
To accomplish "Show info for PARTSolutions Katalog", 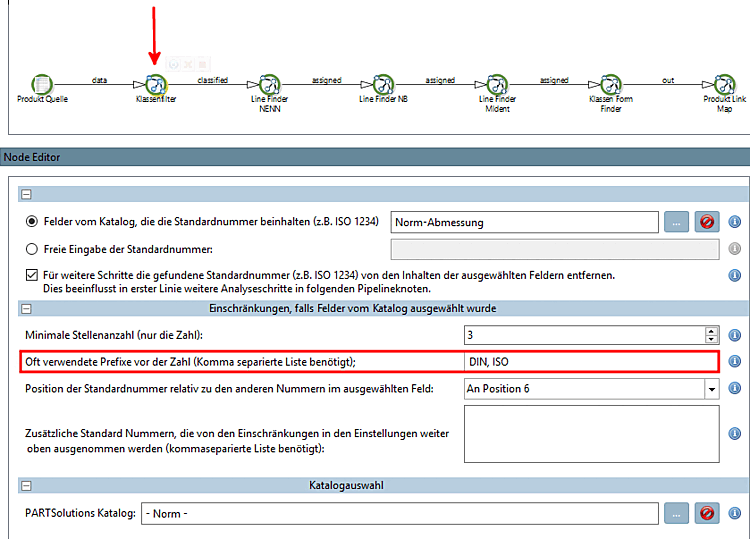I will click(735, 513).
